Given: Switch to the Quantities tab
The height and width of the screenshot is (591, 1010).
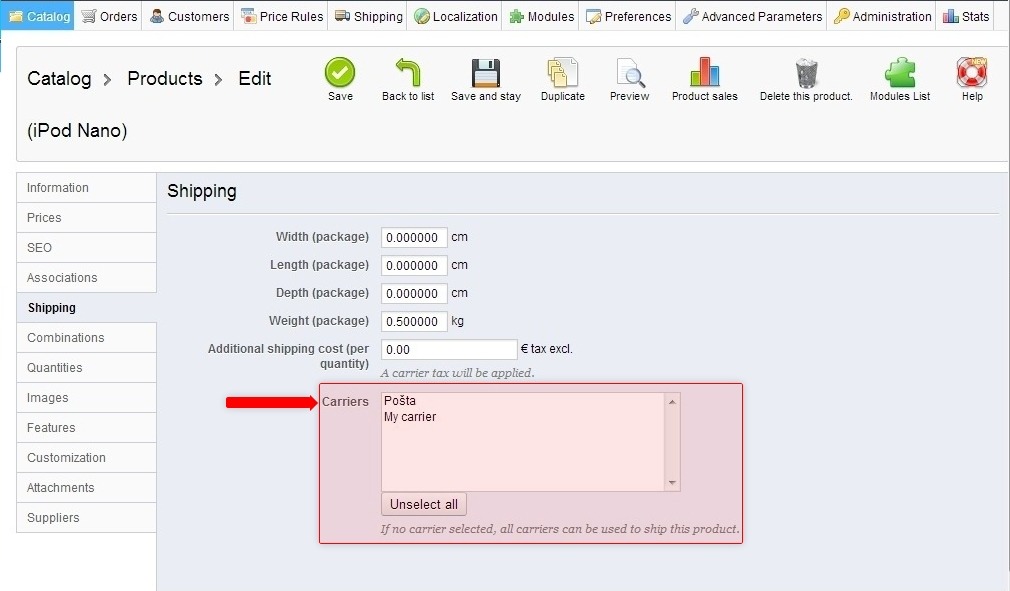Looking at the screenshot, I should tap(86, 368).
